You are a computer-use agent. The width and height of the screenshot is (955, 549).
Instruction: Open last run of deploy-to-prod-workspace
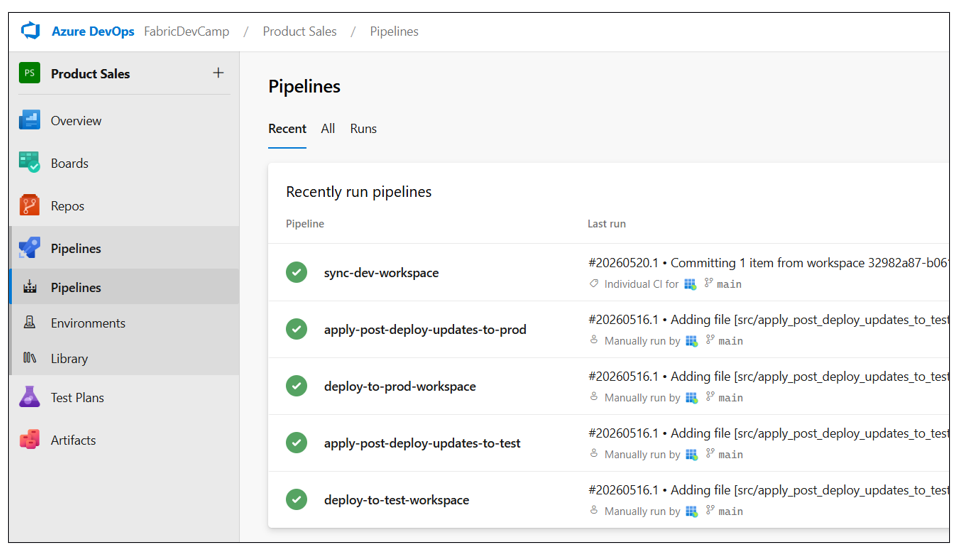pyautogui.click(x=768, y=376)
